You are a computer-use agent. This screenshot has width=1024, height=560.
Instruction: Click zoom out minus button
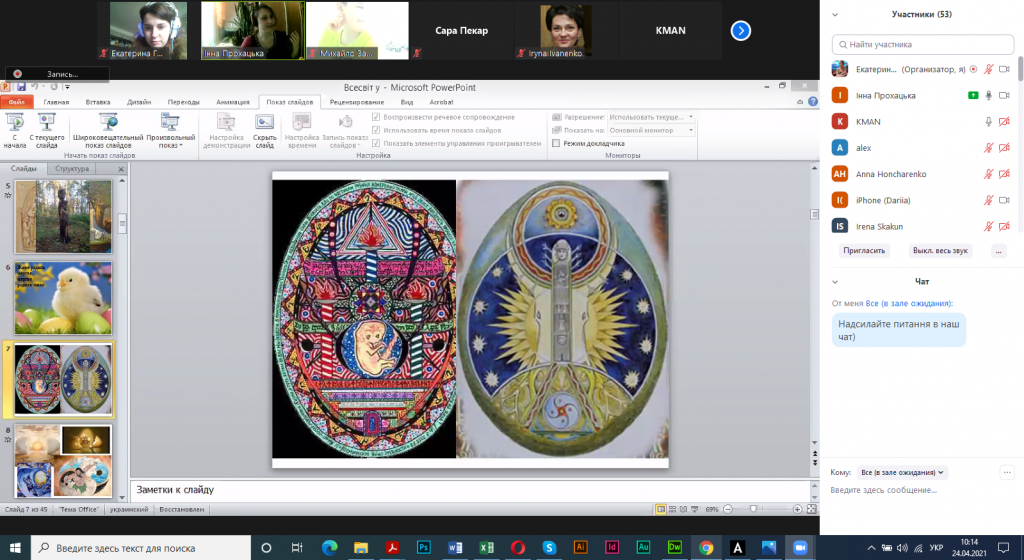(x=728, y=509)
